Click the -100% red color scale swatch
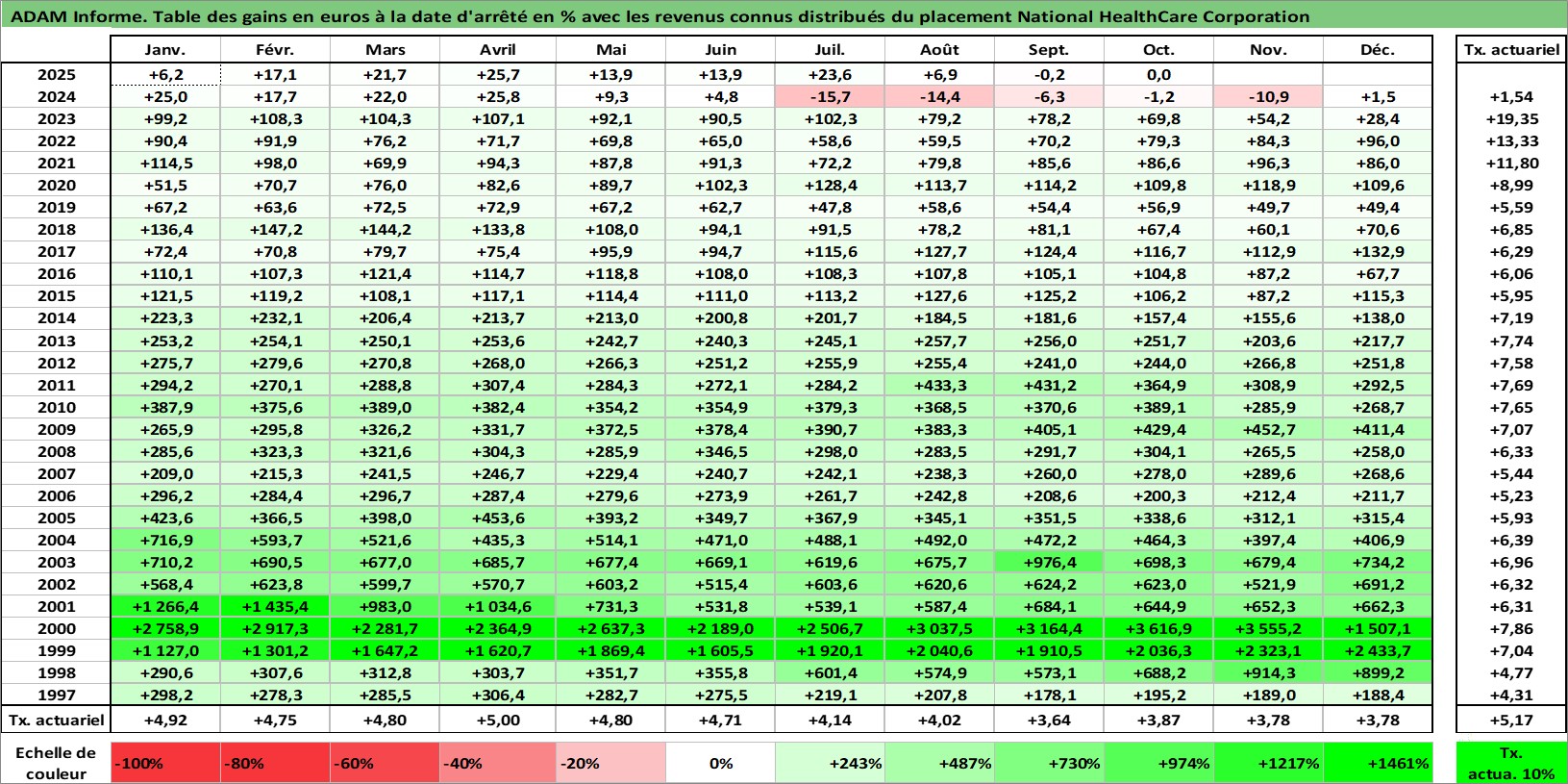 (x=166, y=763)
